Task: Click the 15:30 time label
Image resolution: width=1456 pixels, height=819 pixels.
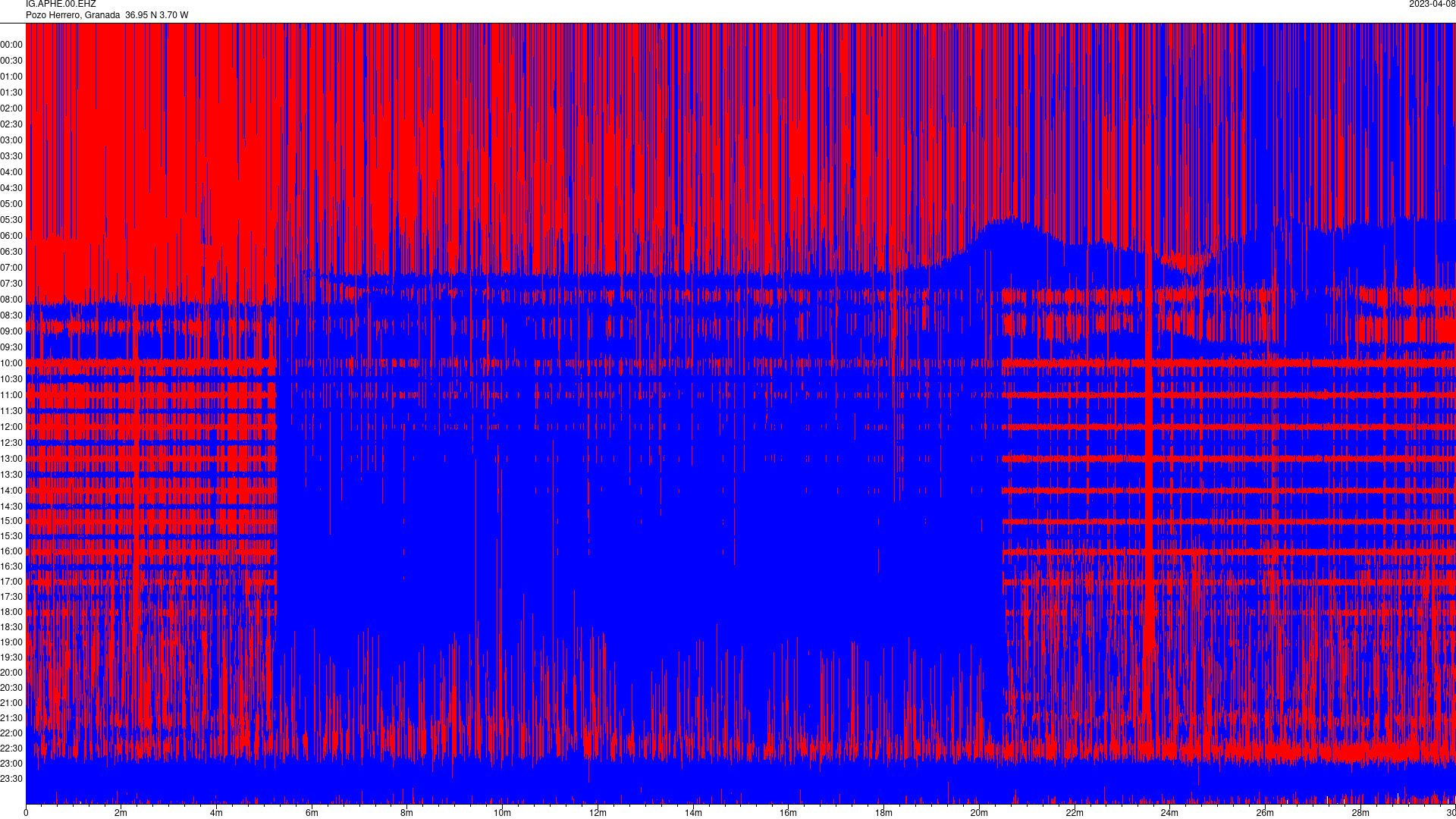Action: (x=11, y=536)
